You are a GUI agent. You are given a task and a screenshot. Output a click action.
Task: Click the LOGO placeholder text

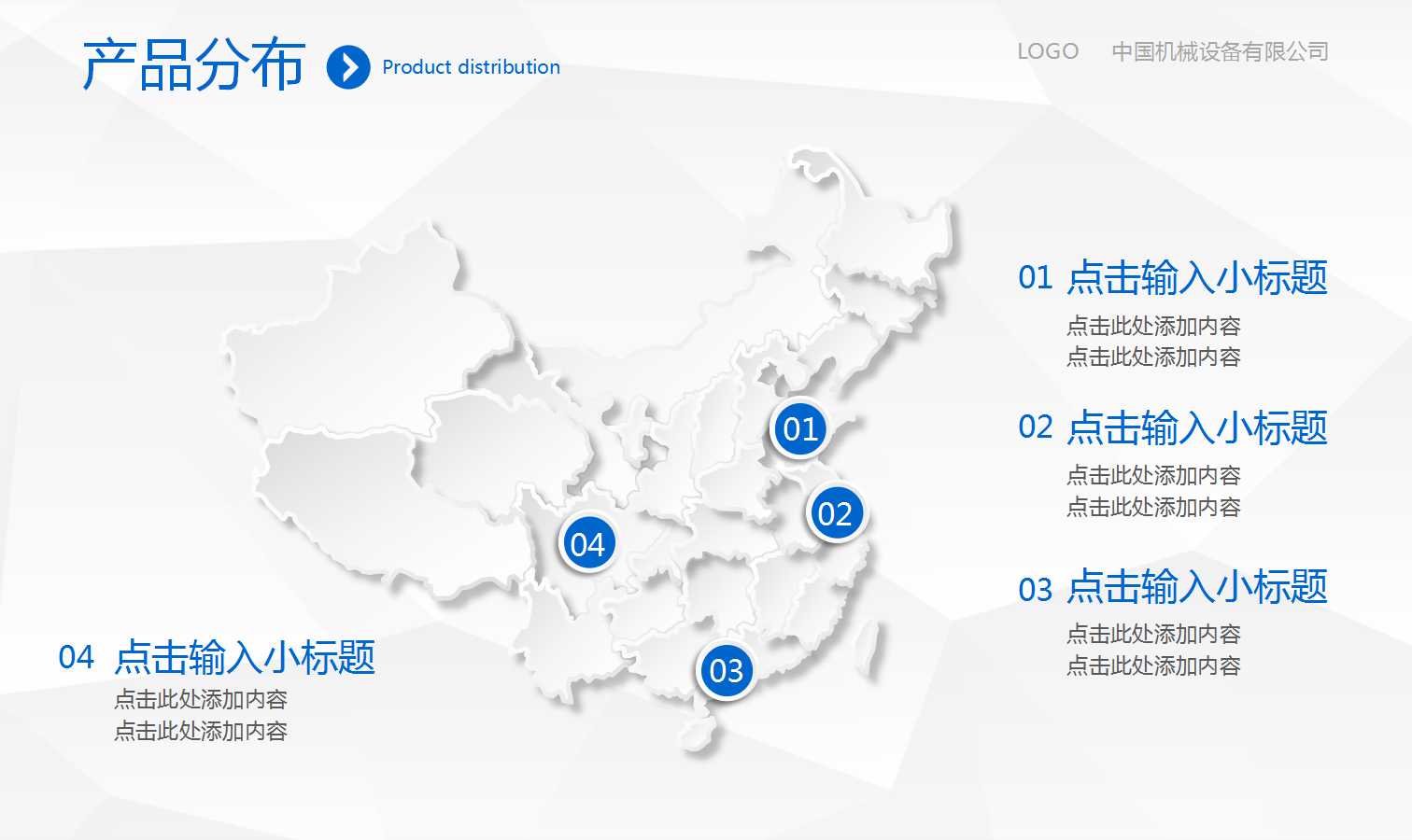point(1048,51)
